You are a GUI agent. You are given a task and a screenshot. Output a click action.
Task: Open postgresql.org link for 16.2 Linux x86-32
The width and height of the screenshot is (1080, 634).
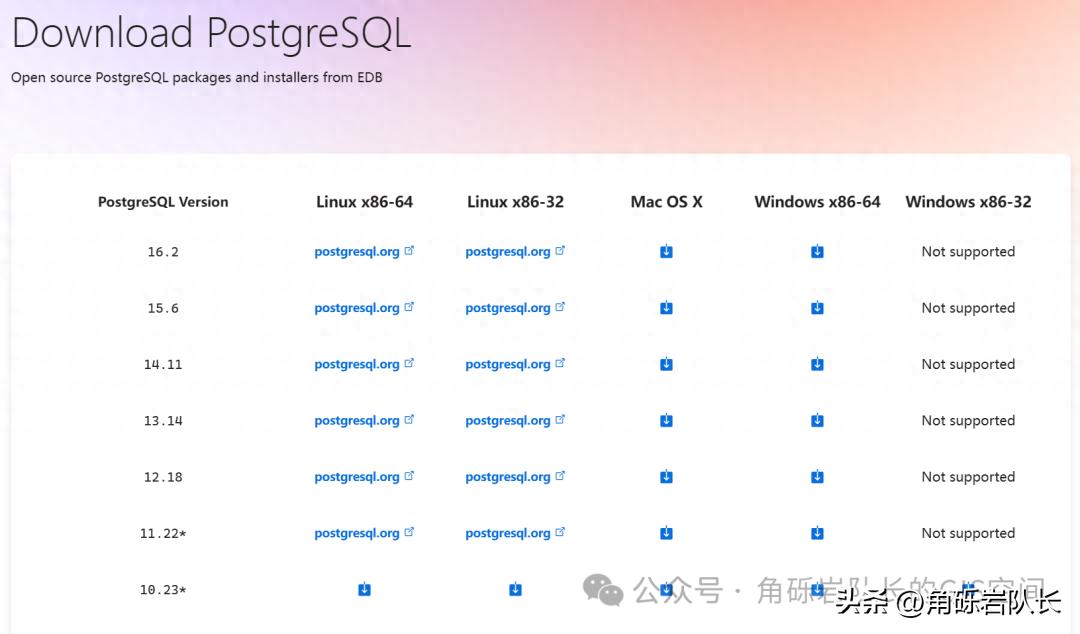point(515,252)
